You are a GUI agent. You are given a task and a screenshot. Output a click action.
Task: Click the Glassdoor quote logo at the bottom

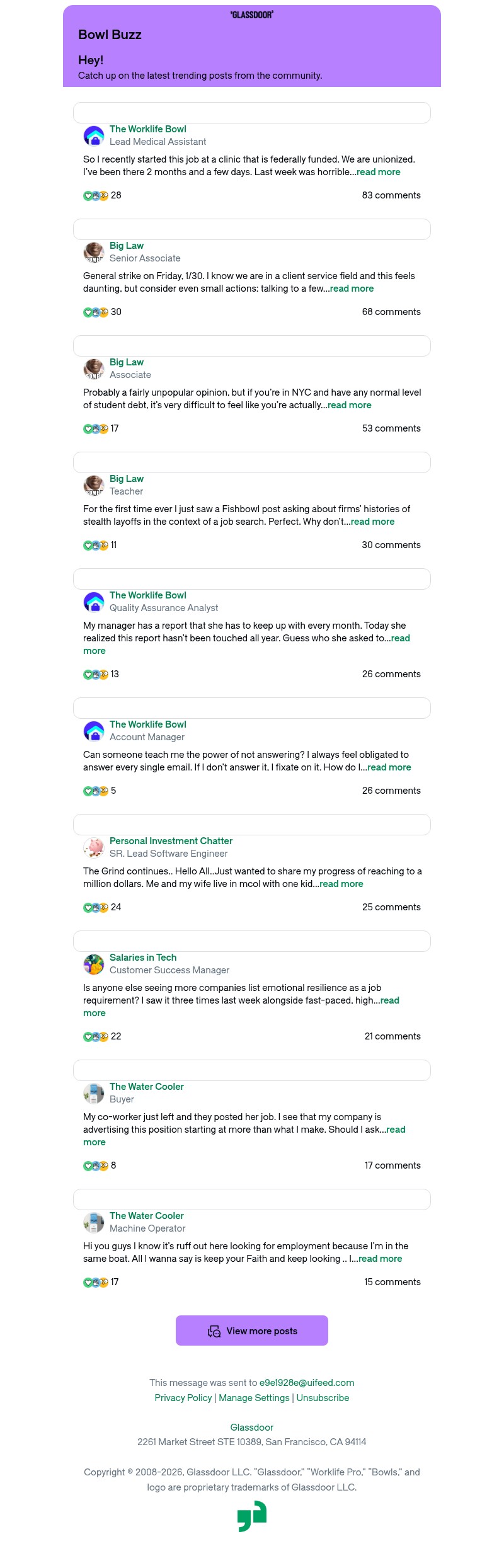pos(251,1515)
